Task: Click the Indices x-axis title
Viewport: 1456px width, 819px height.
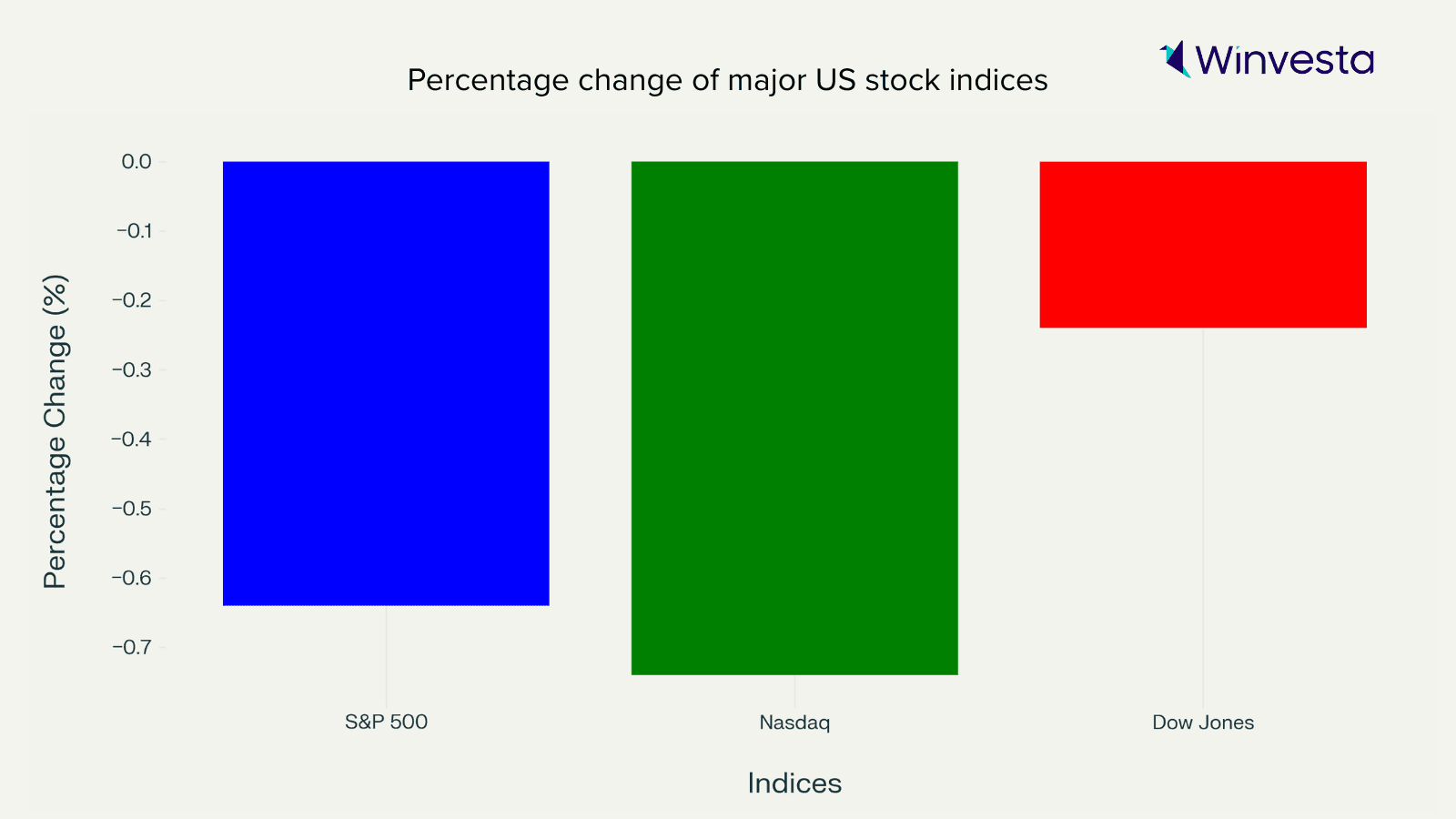Action: pyautogui.click(x=794, y=784)
